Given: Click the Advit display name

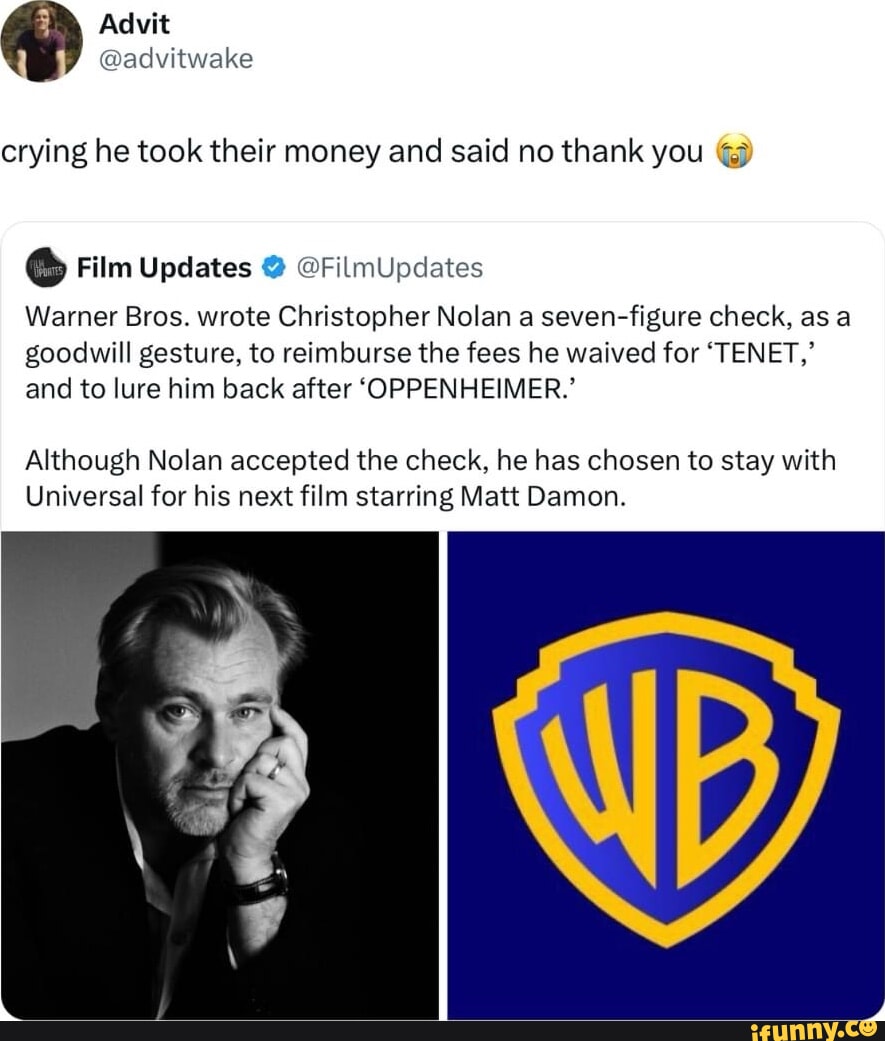Looking at the screenshot, I should (134, 24).
